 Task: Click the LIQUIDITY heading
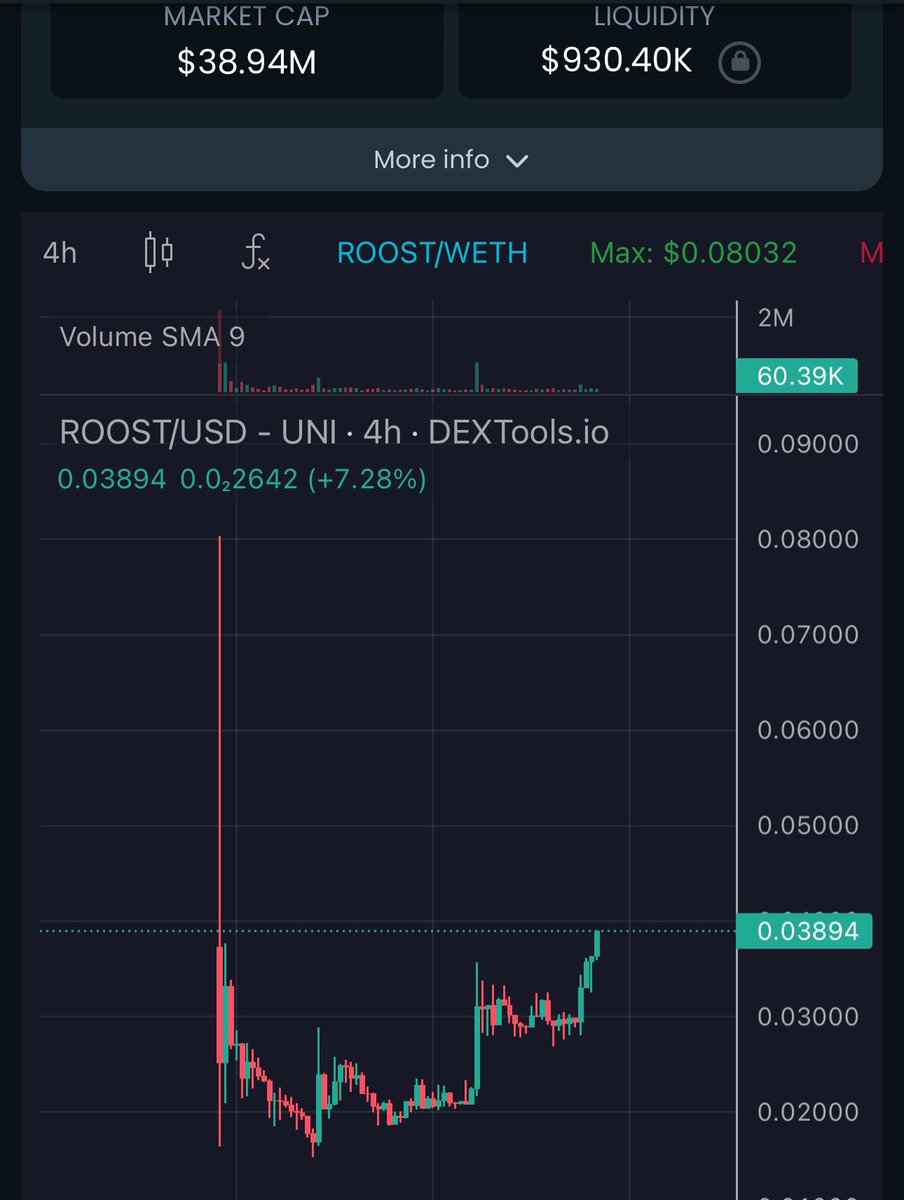pos(654,16)
